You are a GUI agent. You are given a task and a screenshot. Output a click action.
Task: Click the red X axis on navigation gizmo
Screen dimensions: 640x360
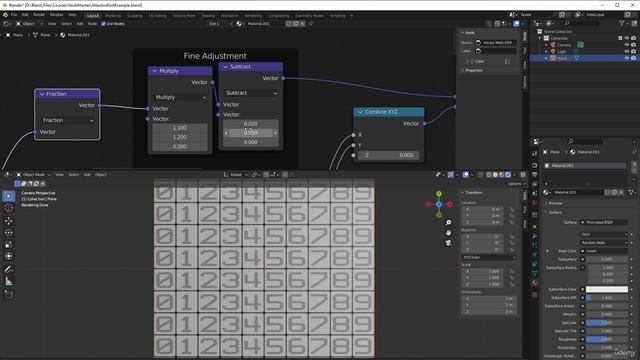tap(449, 204)
